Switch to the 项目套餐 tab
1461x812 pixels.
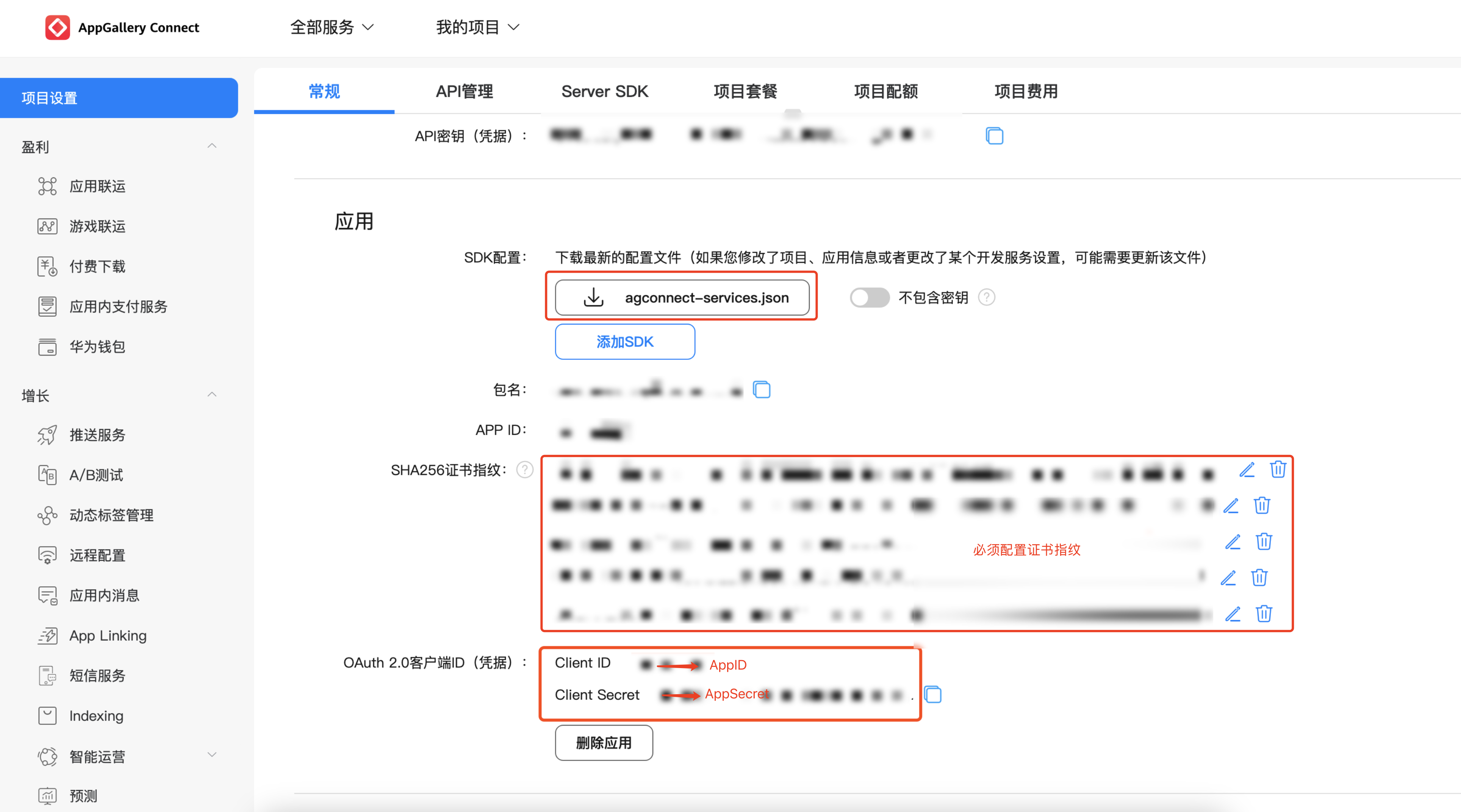point(745,91)
